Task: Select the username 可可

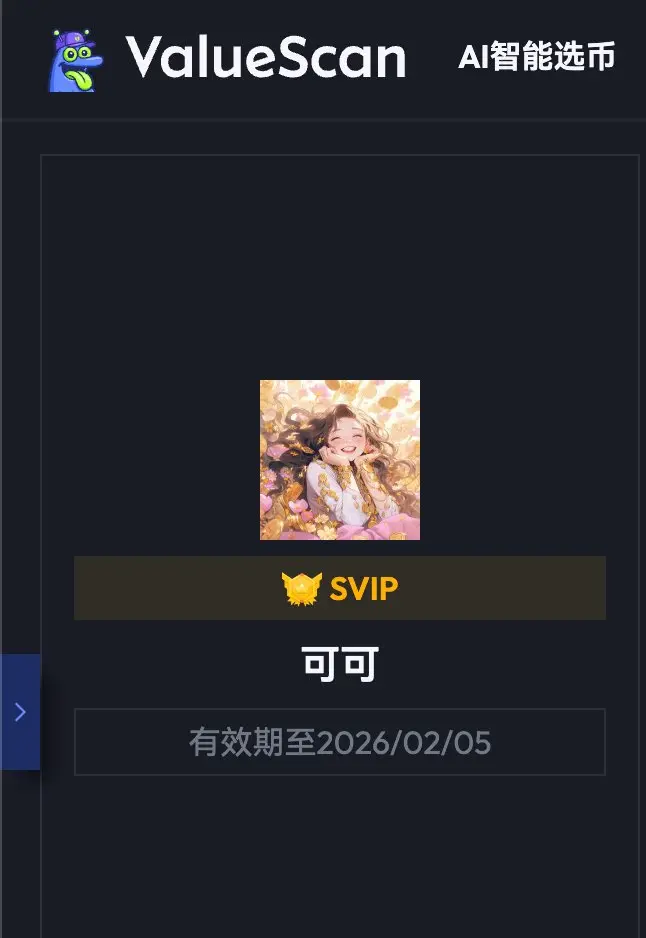Action: (x=340, y=664)
